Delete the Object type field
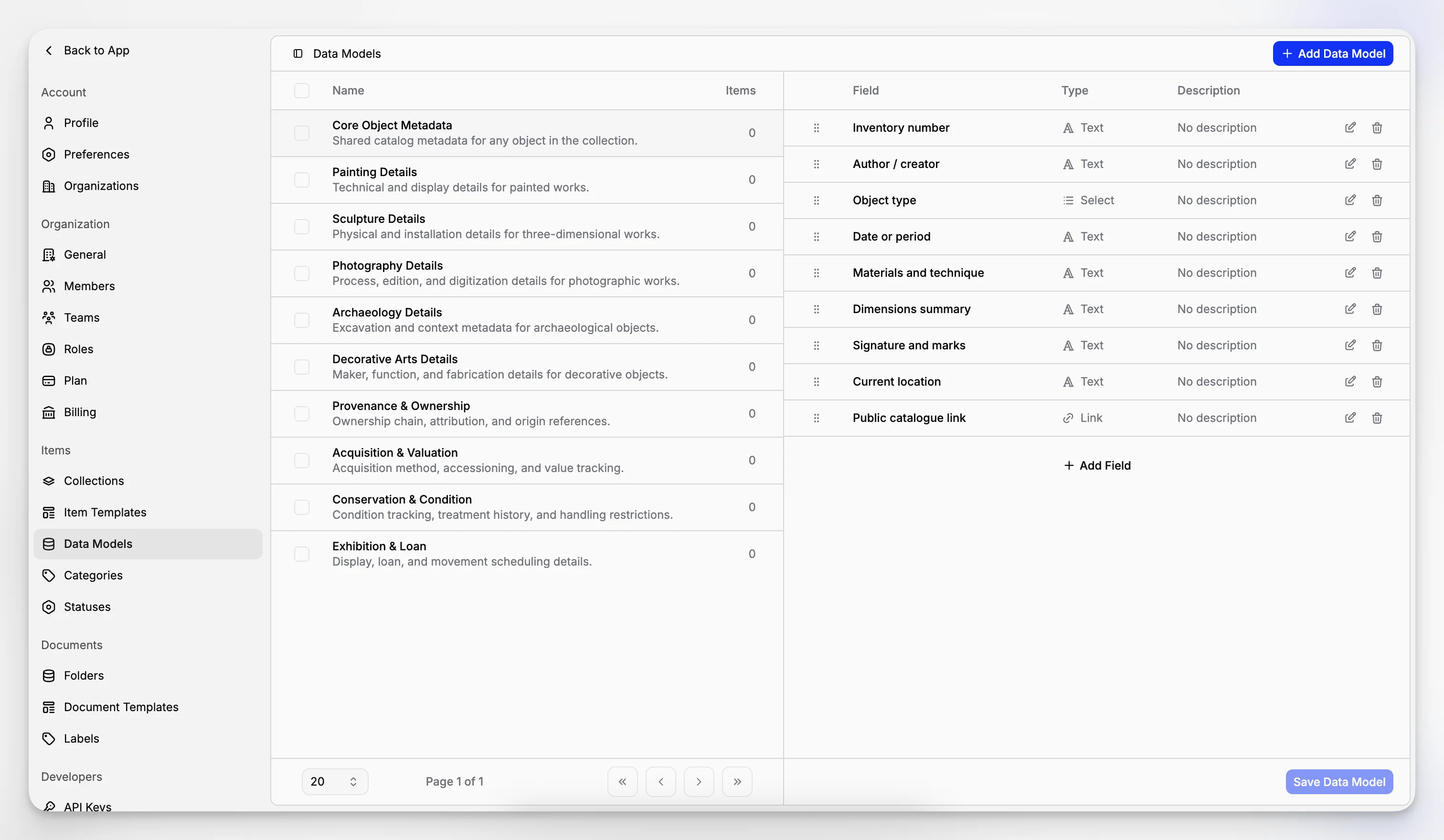The height and width of the screenshot is (840, 1444). tap(1377, 200)
